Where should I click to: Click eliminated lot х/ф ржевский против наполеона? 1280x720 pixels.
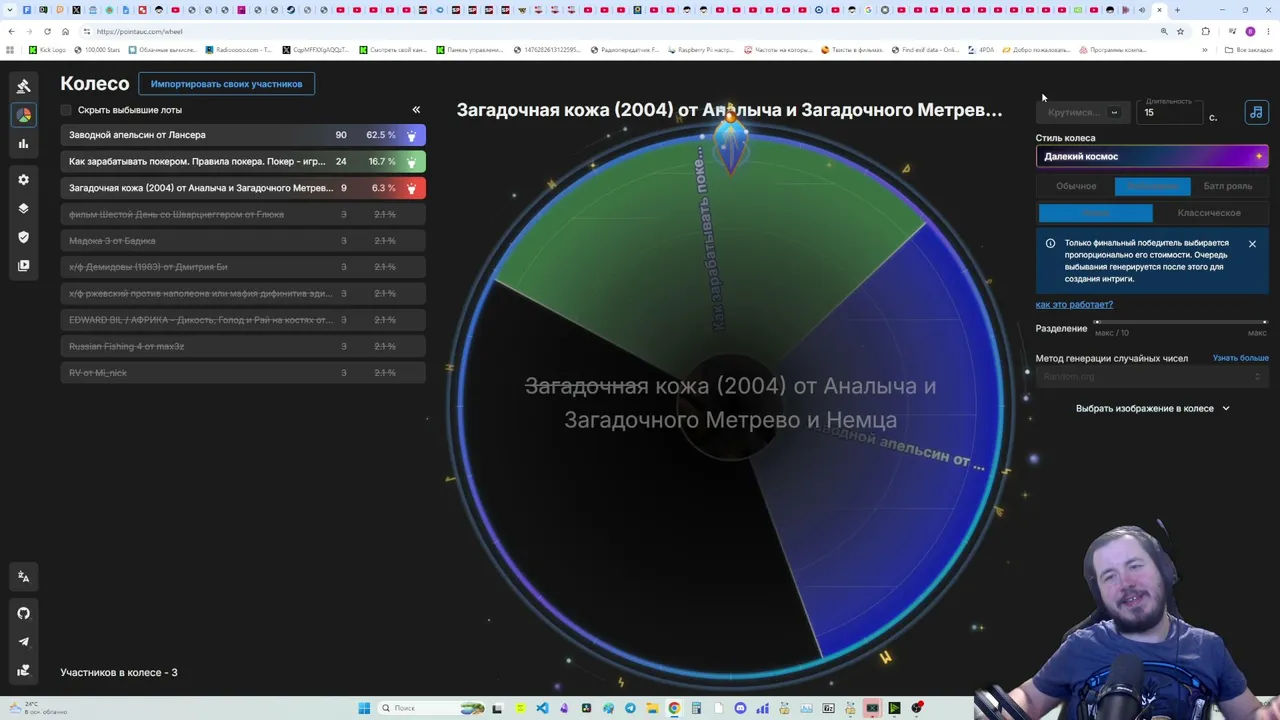pyautogui.click(x=243, y=294)
